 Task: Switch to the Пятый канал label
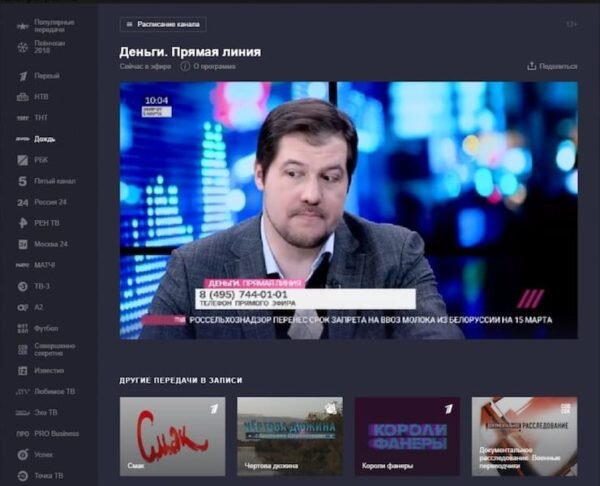[55, 181]
